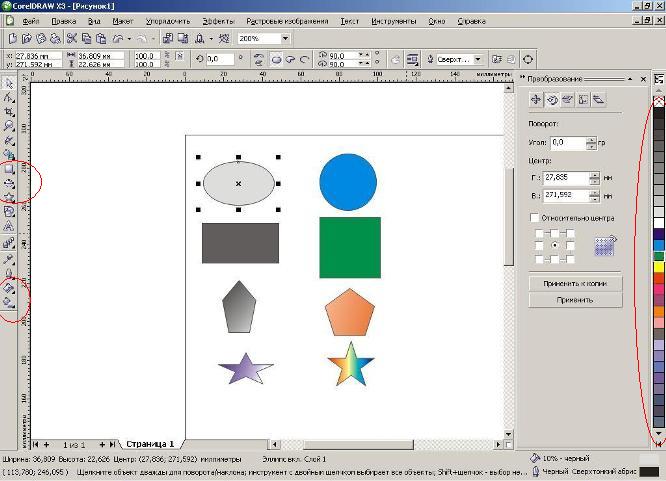
Task: Pick the yellow palette swatch
Action: pos(659,267)
